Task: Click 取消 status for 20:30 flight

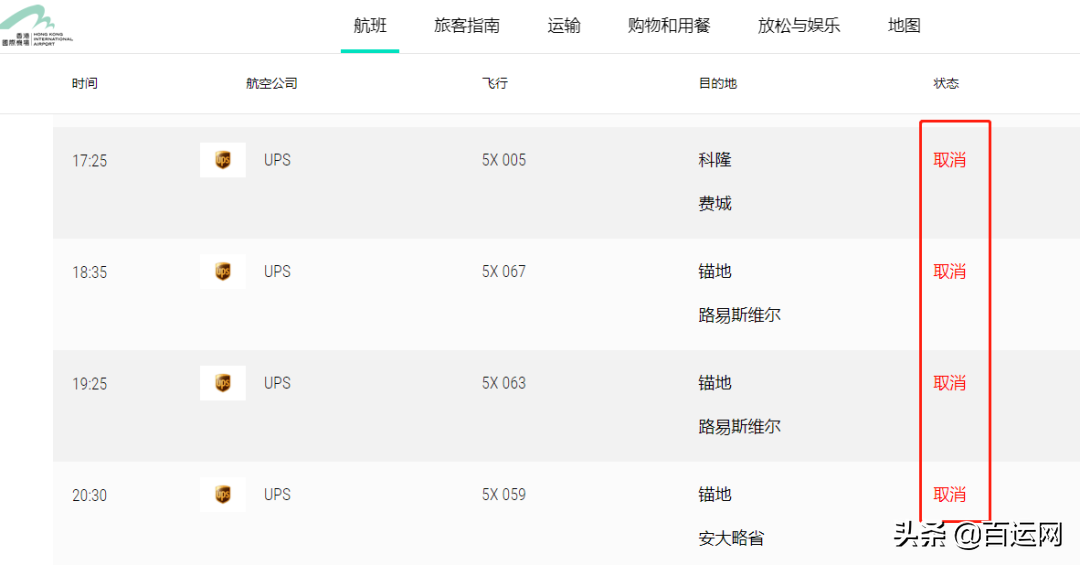Action: click(x=950, y=495)
